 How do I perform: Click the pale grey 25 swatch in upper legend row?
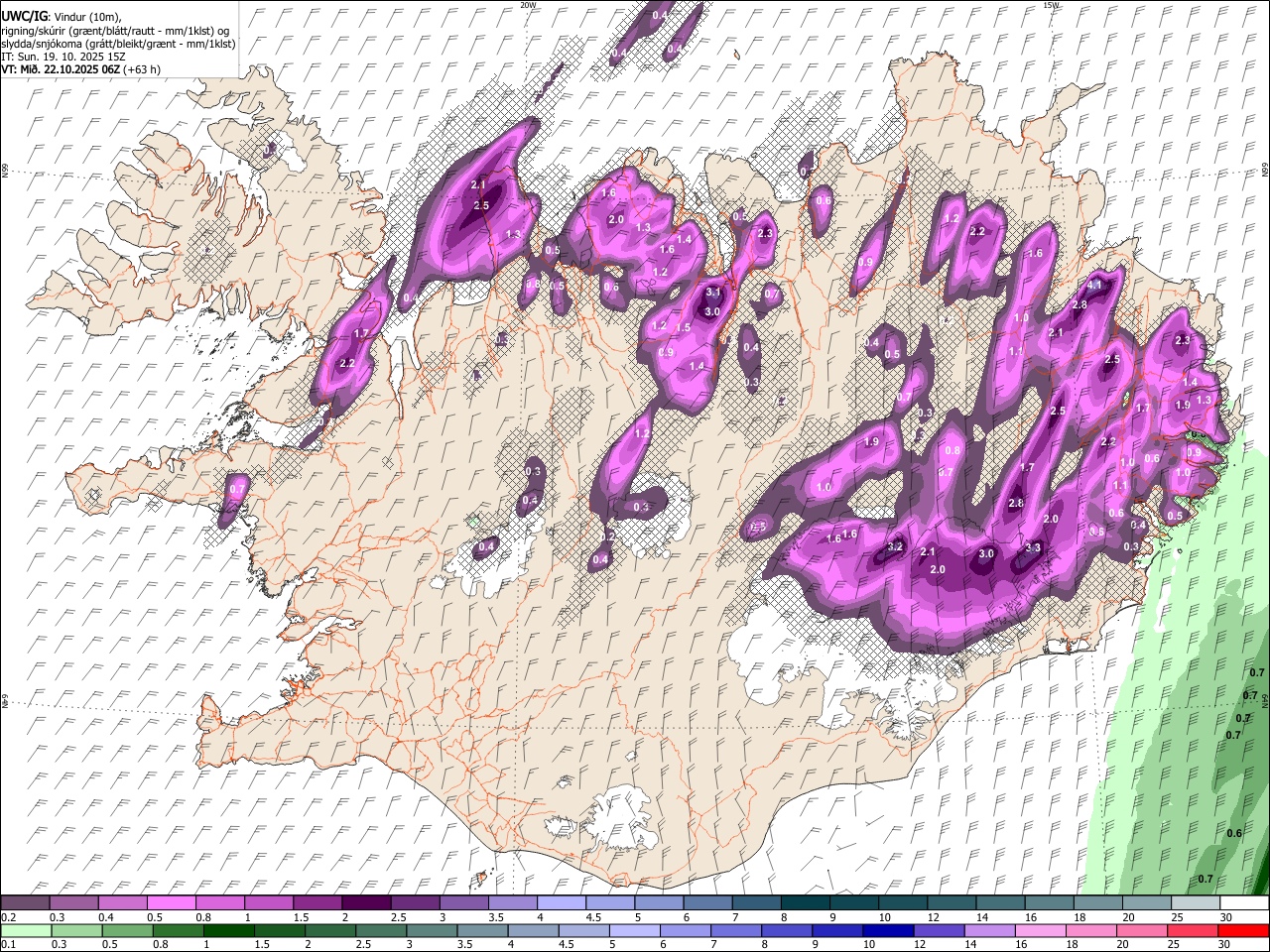click(1195, 903)
